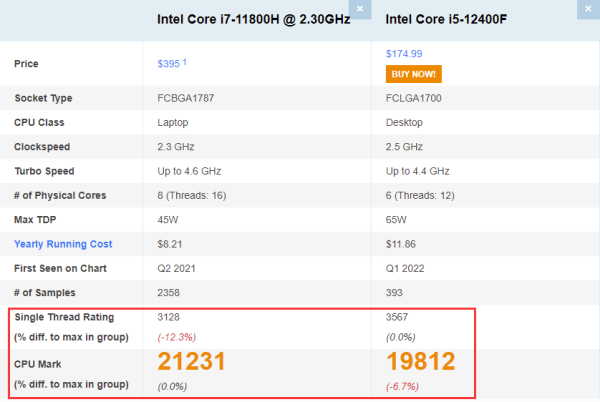Viewport: 600px width, 402px height.
Task: Select 8 (Threads: 16) cores cell
Action: click(x=192, y=195)
